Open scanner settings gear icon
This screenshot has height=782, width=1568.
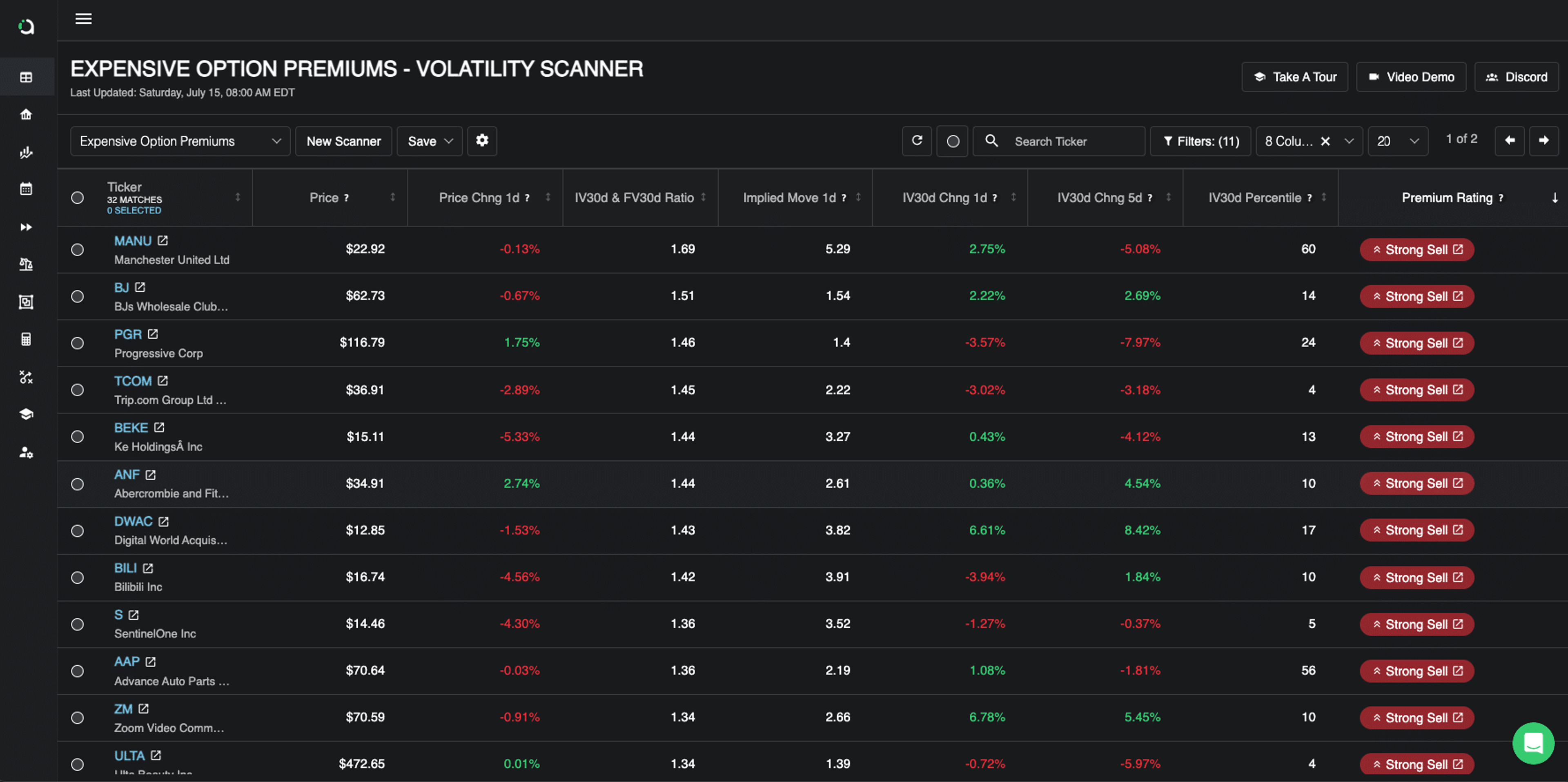(482, 141)
